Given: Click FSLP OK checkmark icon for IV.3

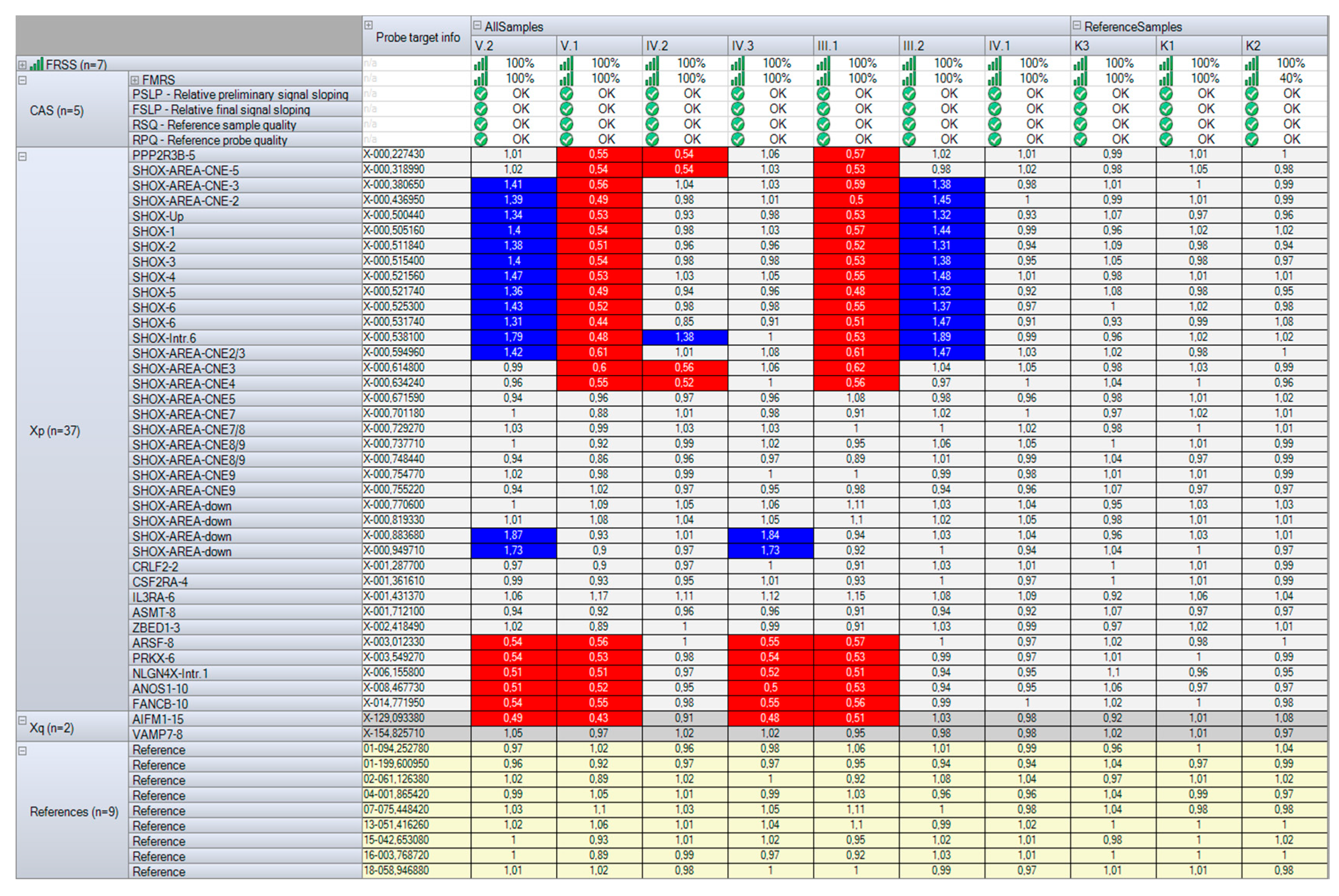Looking at the screenshot, I should 738,108.
